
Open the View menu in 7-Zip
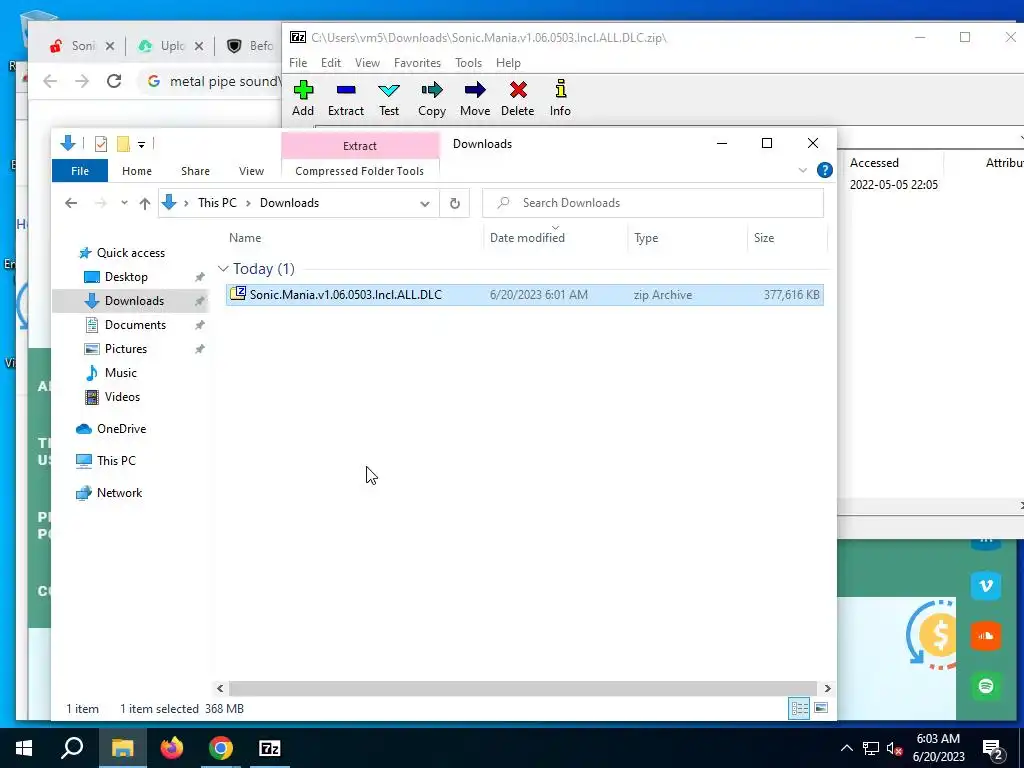367,63
